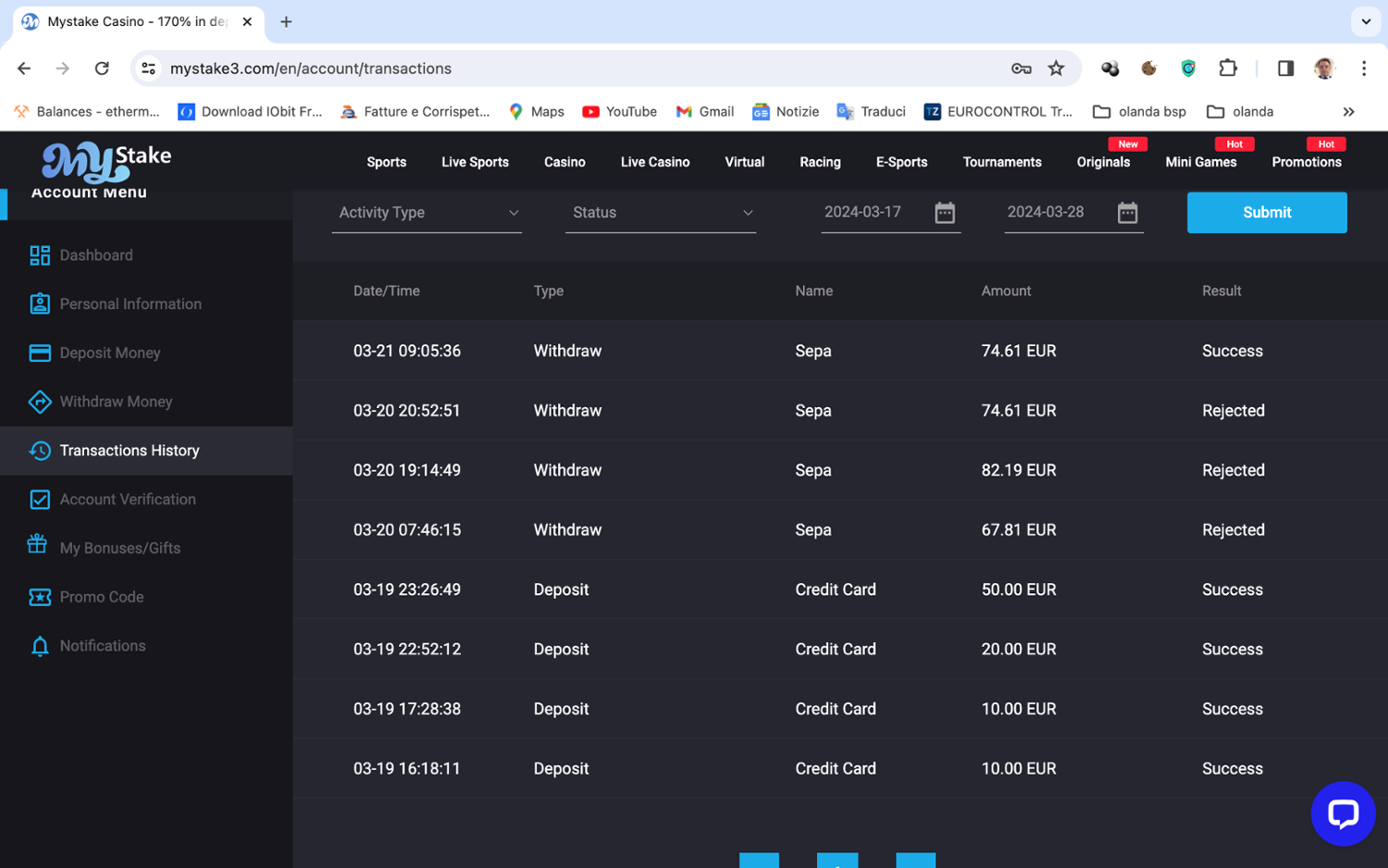Click the browser address bar URL
The width and height of the screenshot is (1388, 868).
pyautogui.click(x=311, y=68)
